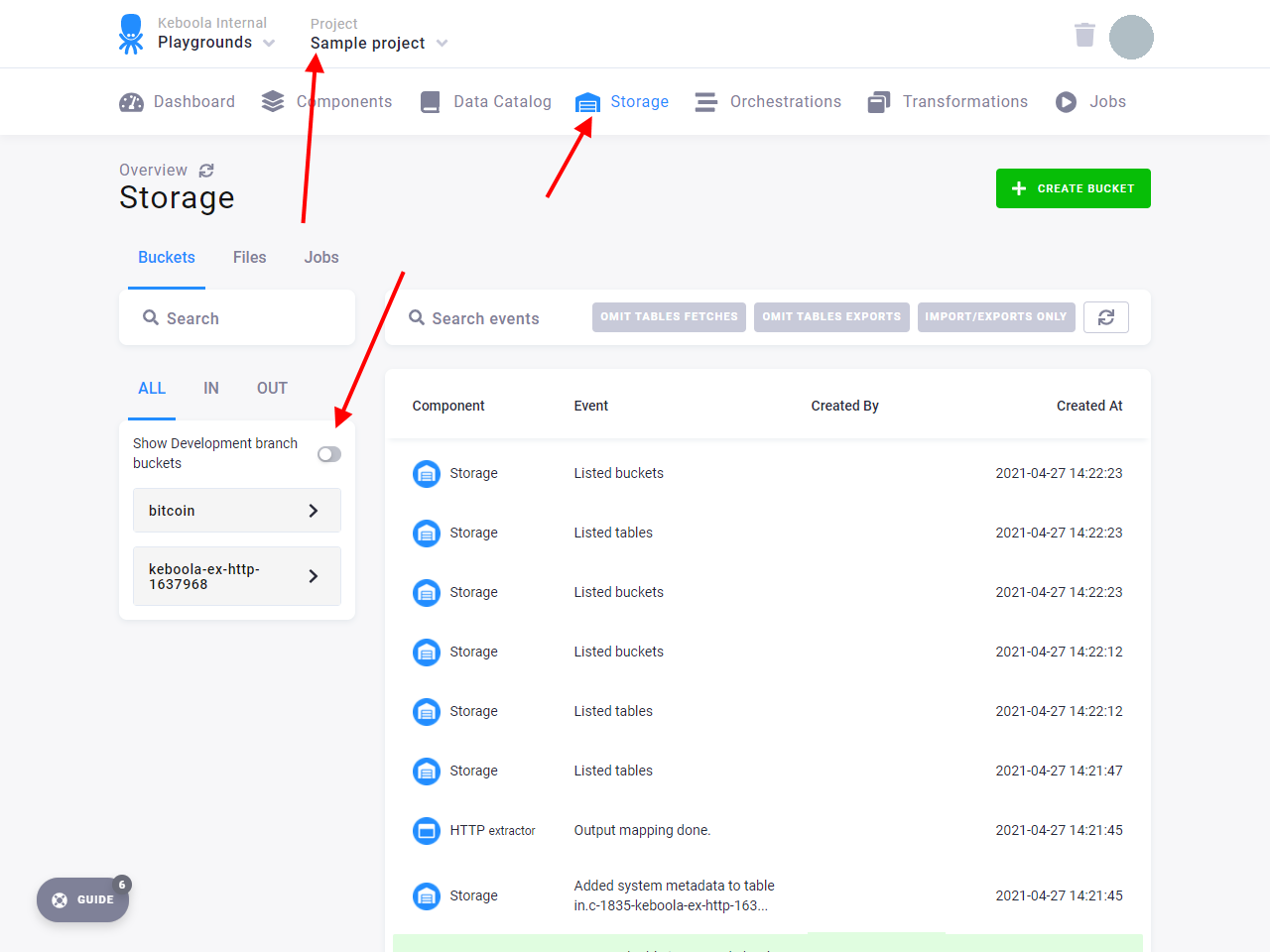The image size is (1270, 952).
Task: Open the trash bin icon
Action: click(x=1084, y=36)
